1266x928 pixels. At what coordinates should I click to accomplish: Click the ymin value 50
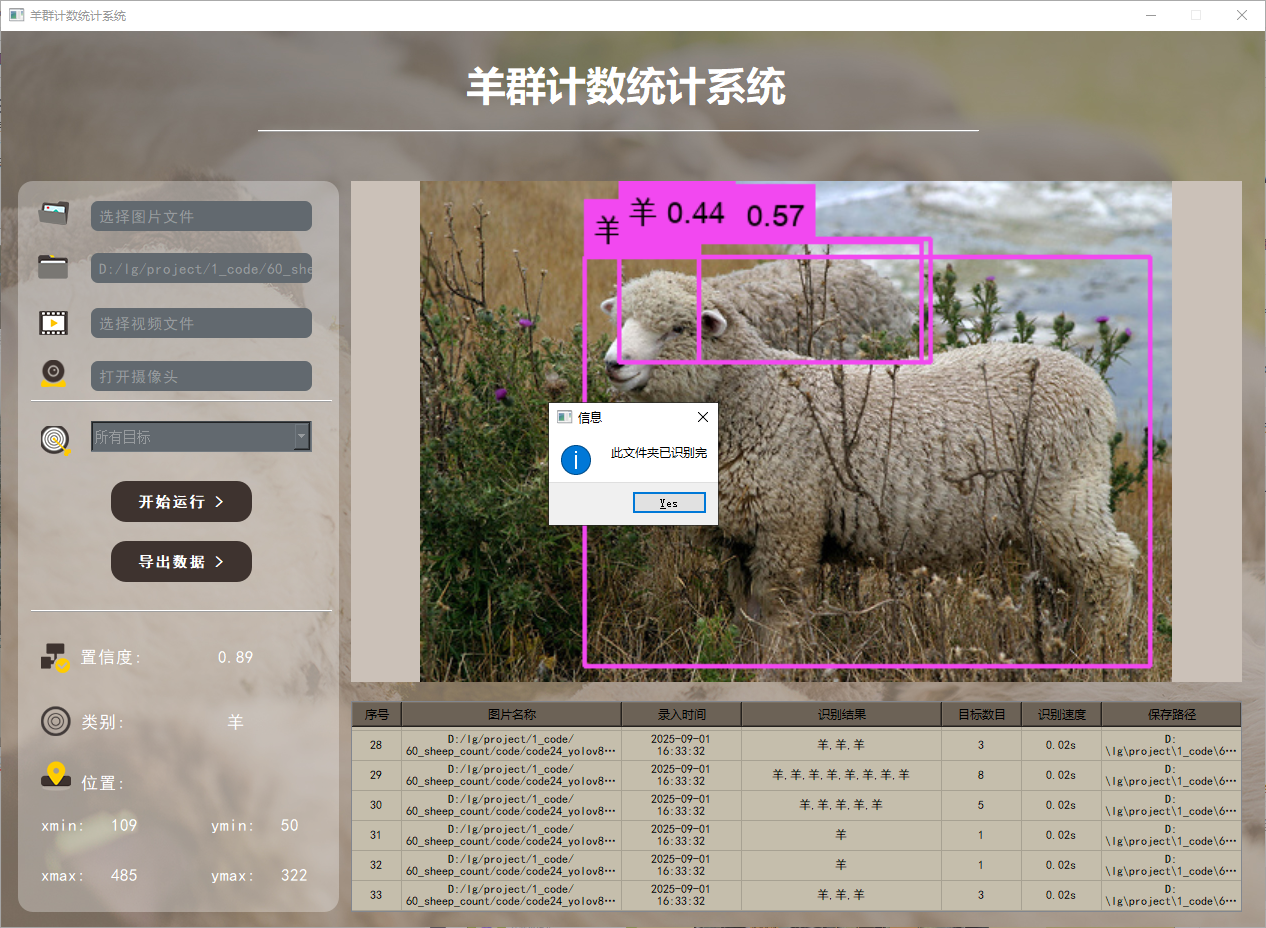coord(289,826)
